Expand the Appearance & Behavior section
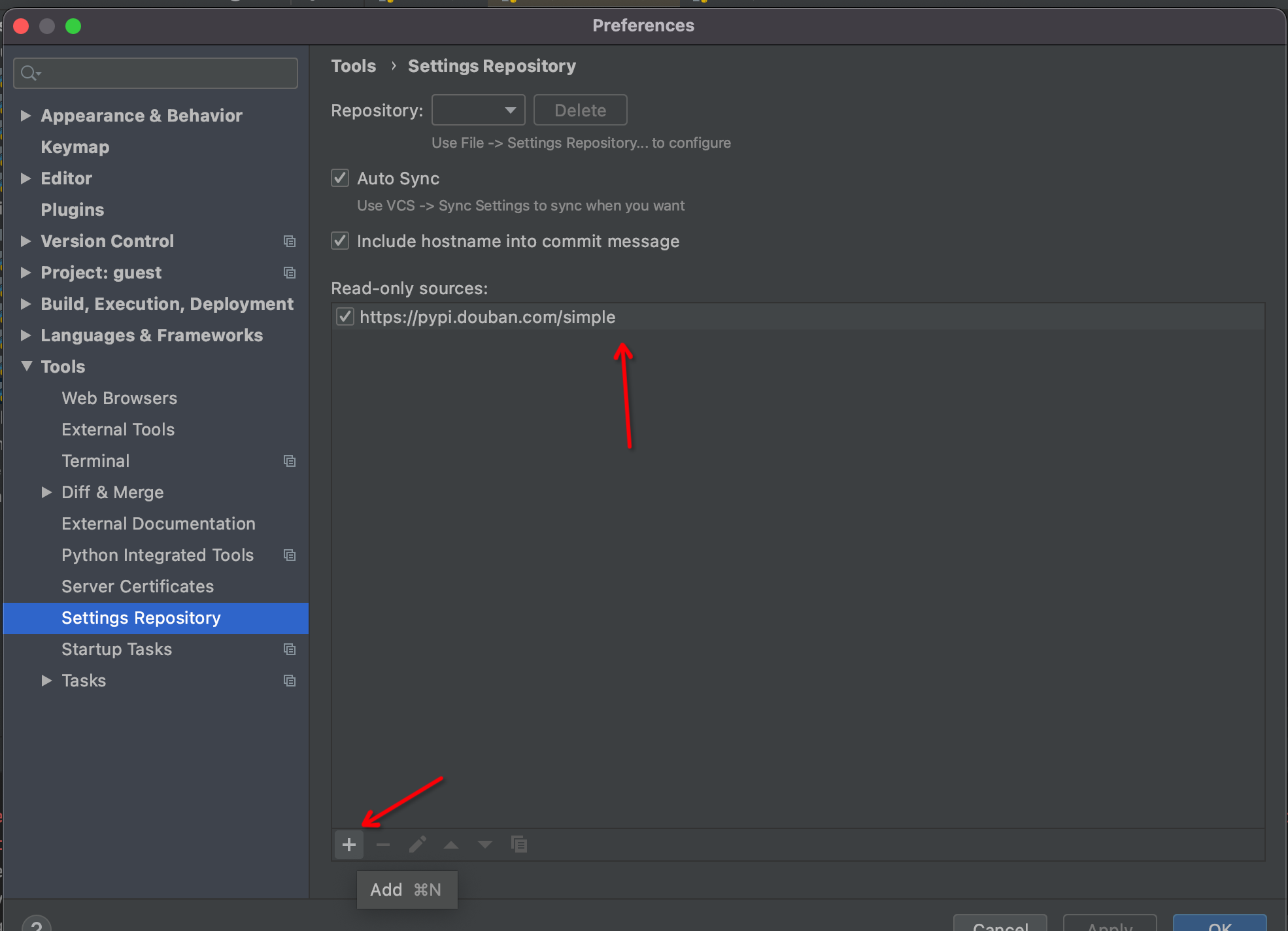The height and width of the screenshot is (931, 1288). [x=26, y=116]
